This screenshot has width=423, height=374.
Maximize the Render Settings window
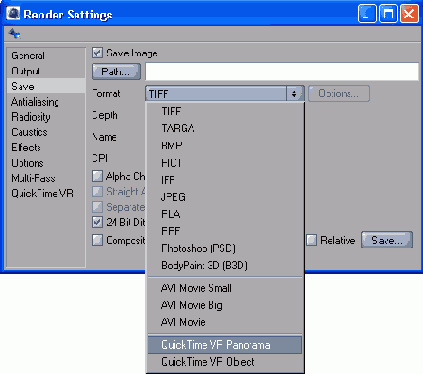click(388, 14)
